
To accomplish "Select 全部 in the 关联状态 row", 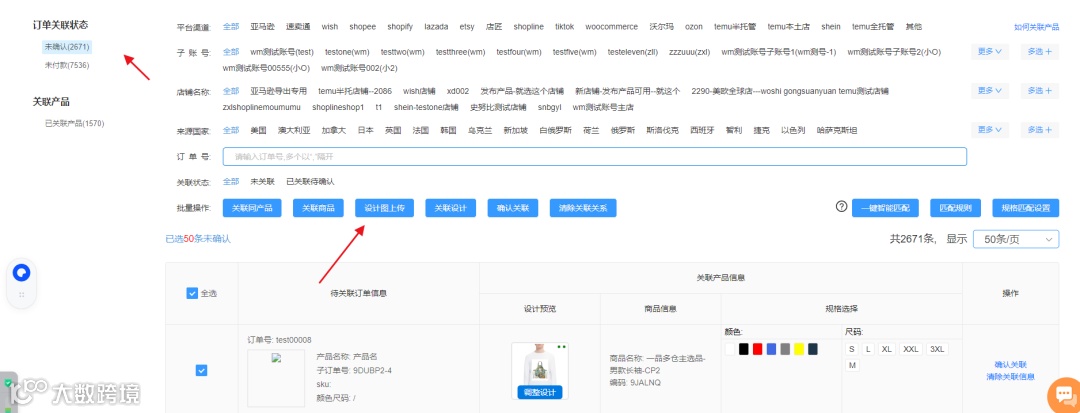I will pos(231,182).
